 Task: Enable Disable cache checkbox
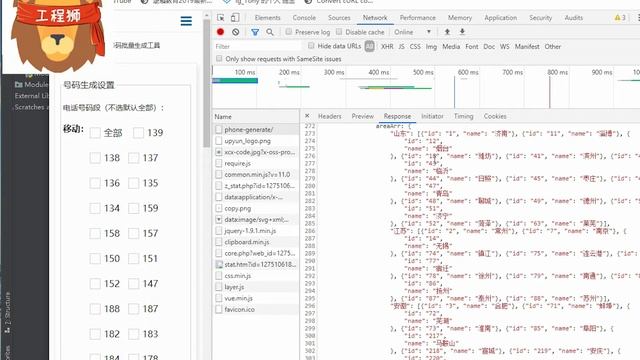tap(339, 32)
